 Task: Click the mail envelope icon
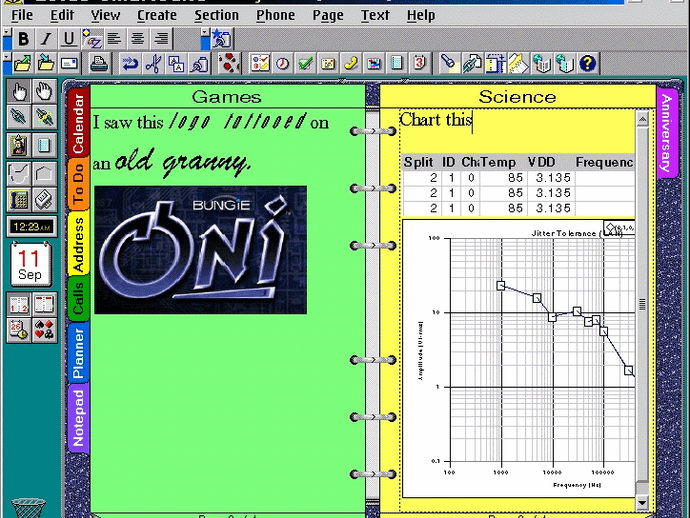pyautogui.click(x=69, y=63)
